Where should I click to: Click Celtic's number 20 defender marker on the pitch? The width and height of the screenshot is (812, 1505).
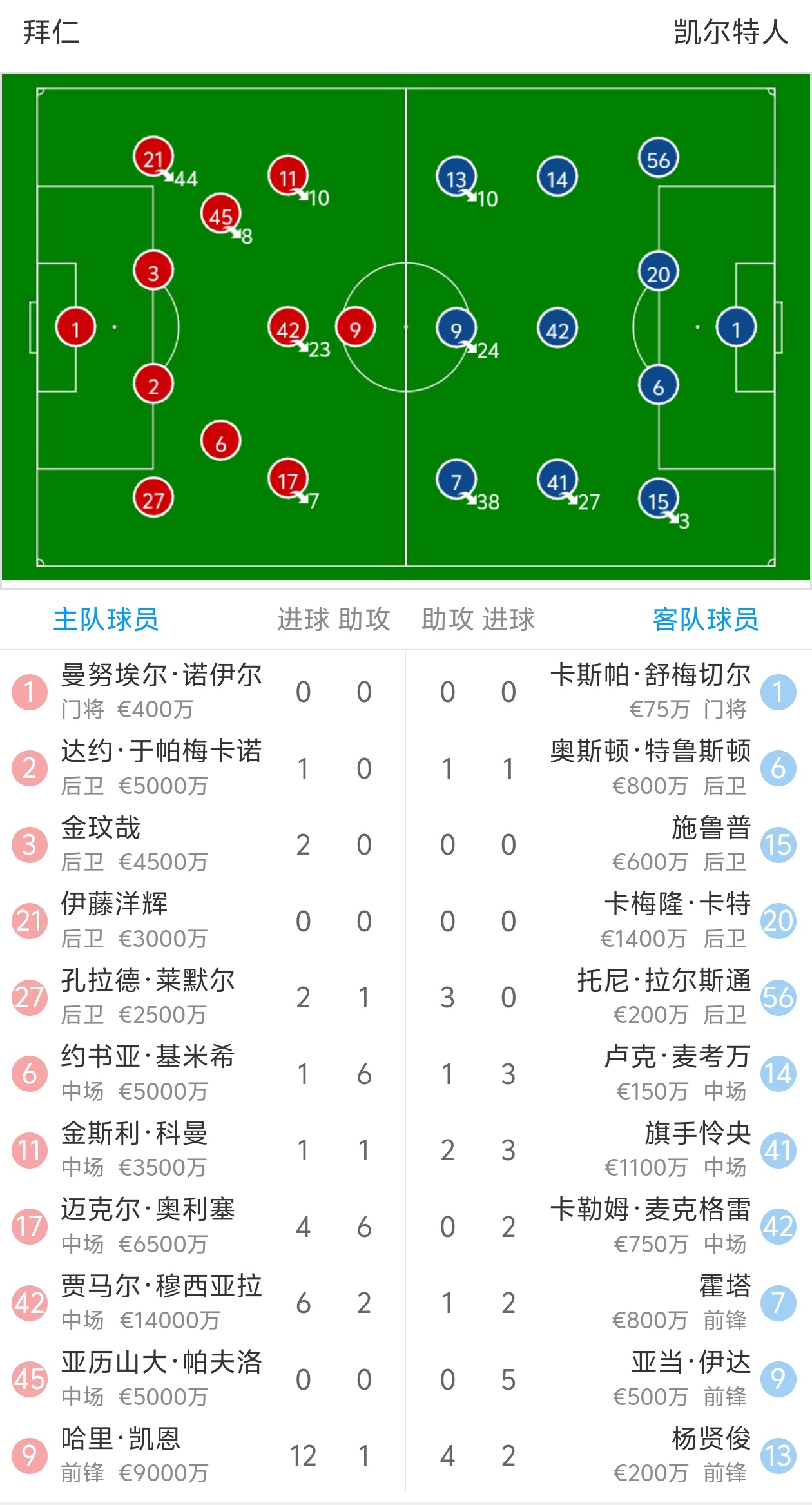(658, 273)
